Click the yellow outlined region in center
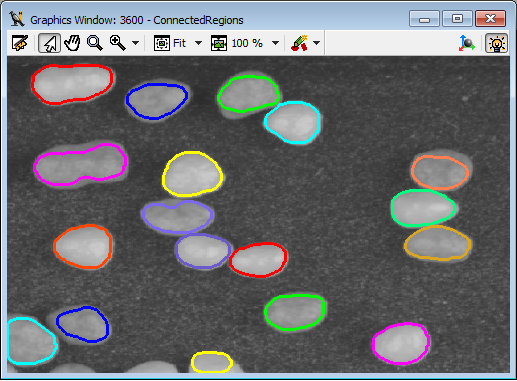The width and height of the screenshot is (517, 381). pyautogui.click(x=192, y=174)
